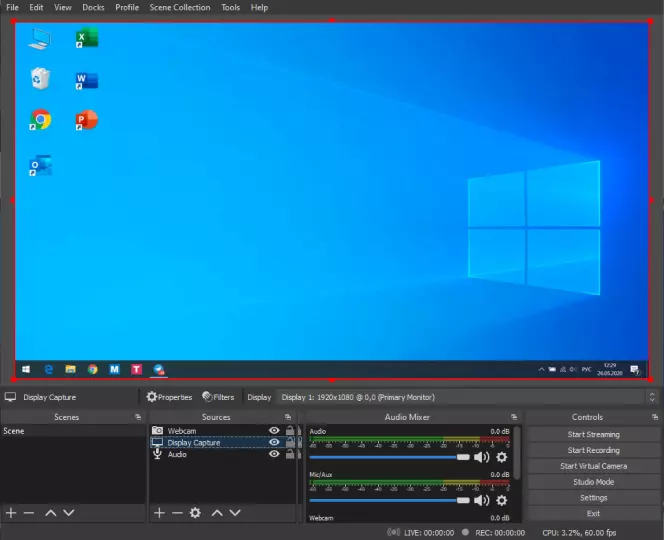Click the LIVE 00:00:00 status text

(429, 533)
